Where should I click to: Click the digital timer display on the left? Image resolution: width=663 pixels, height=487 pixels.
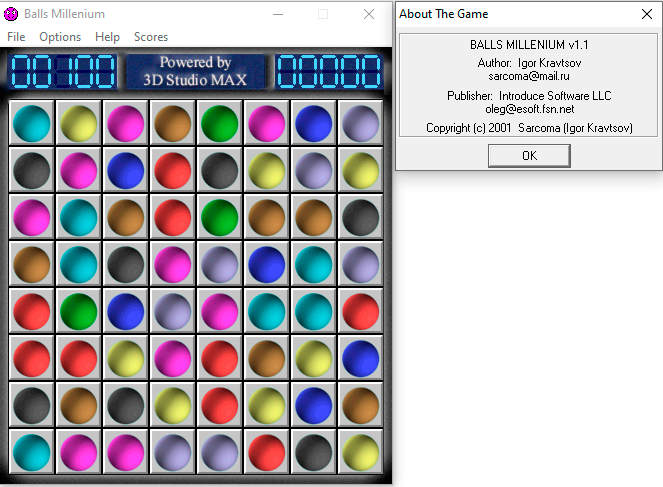(62, 72)
